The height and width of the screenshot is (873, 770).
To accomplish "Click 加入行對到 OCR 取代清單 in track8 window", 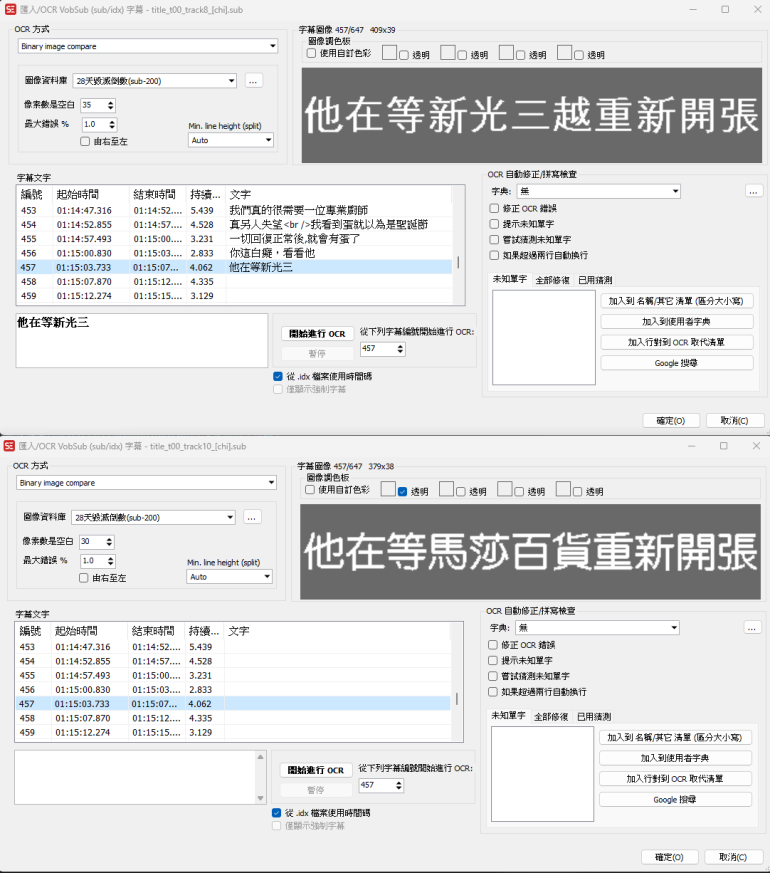I will [x=677, y=342].
